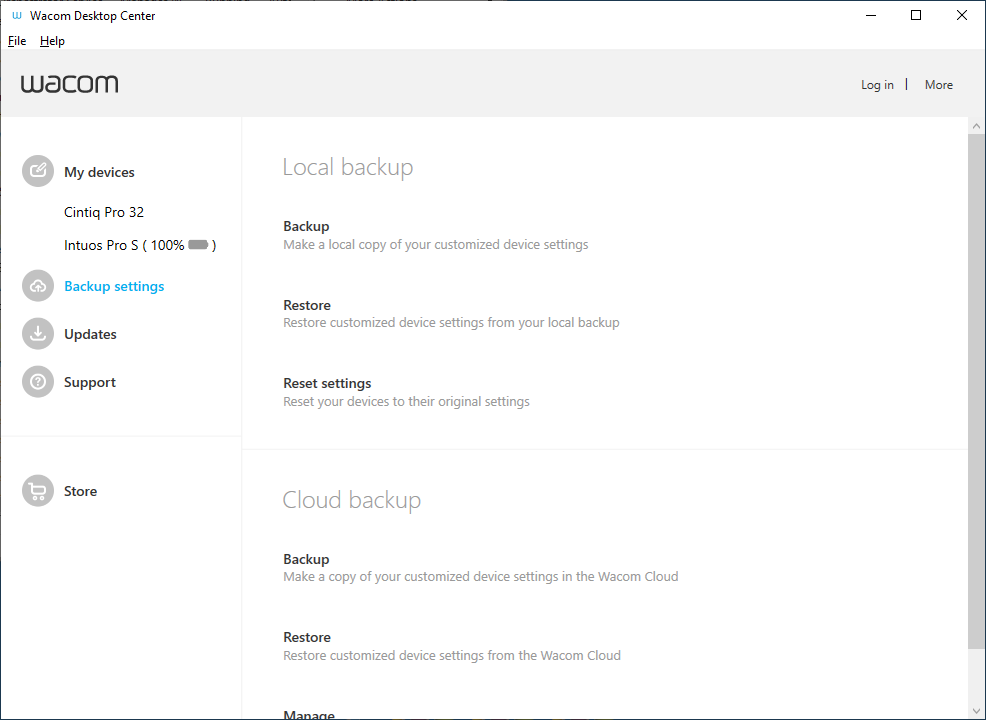Click Restore from the Wacom Cloud
The image size is (986, 720).
tap(451, 646)
